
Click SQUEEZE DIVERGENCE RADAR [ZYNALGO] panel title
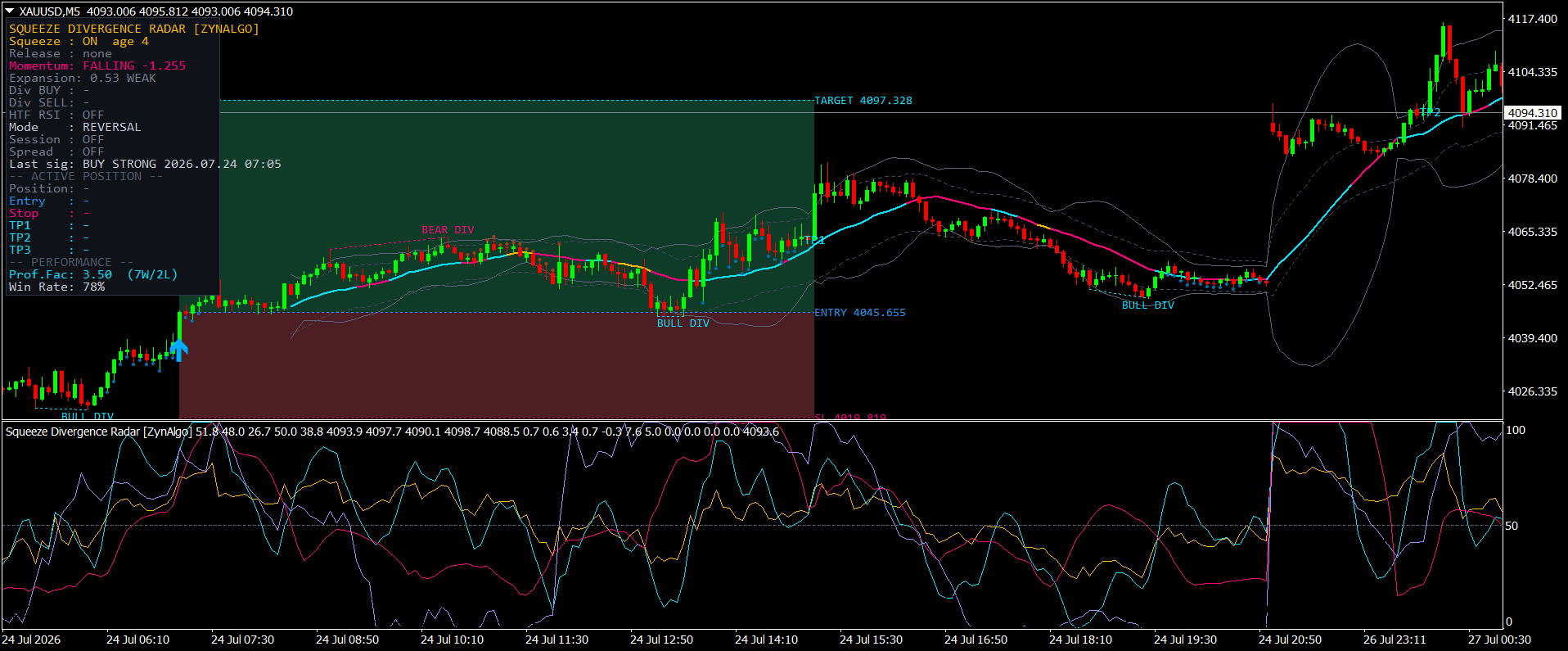[134, 29]
